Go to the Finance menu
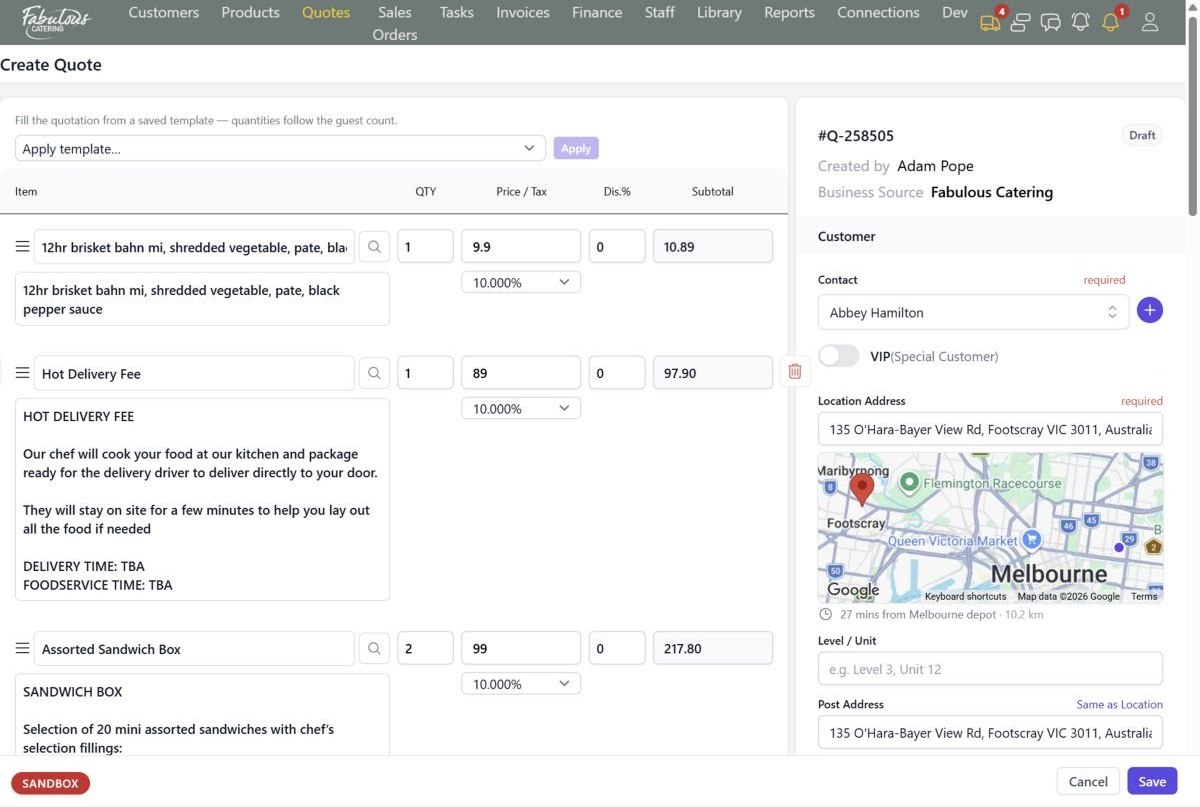1200x807 pixels. point(597,12)
